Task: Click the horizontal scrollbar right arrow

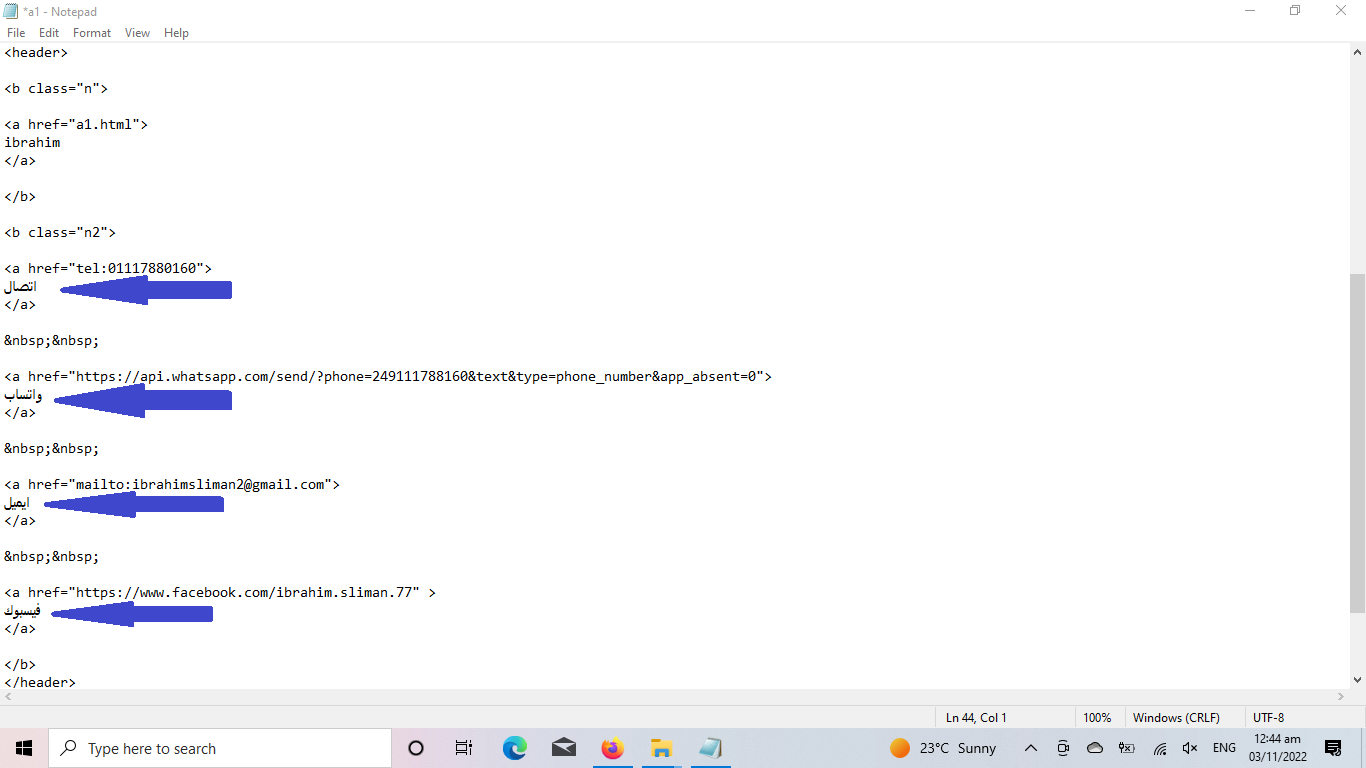Action: point(1341,697)
